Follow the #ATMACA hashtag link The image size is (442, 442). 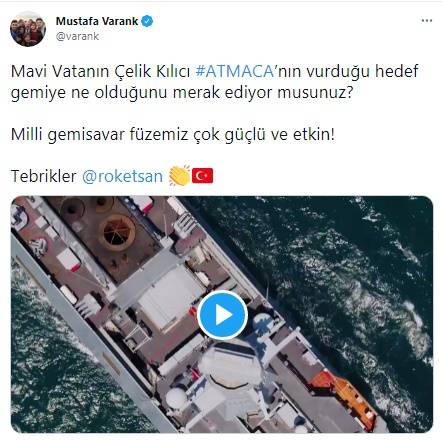tap(235, 71)
